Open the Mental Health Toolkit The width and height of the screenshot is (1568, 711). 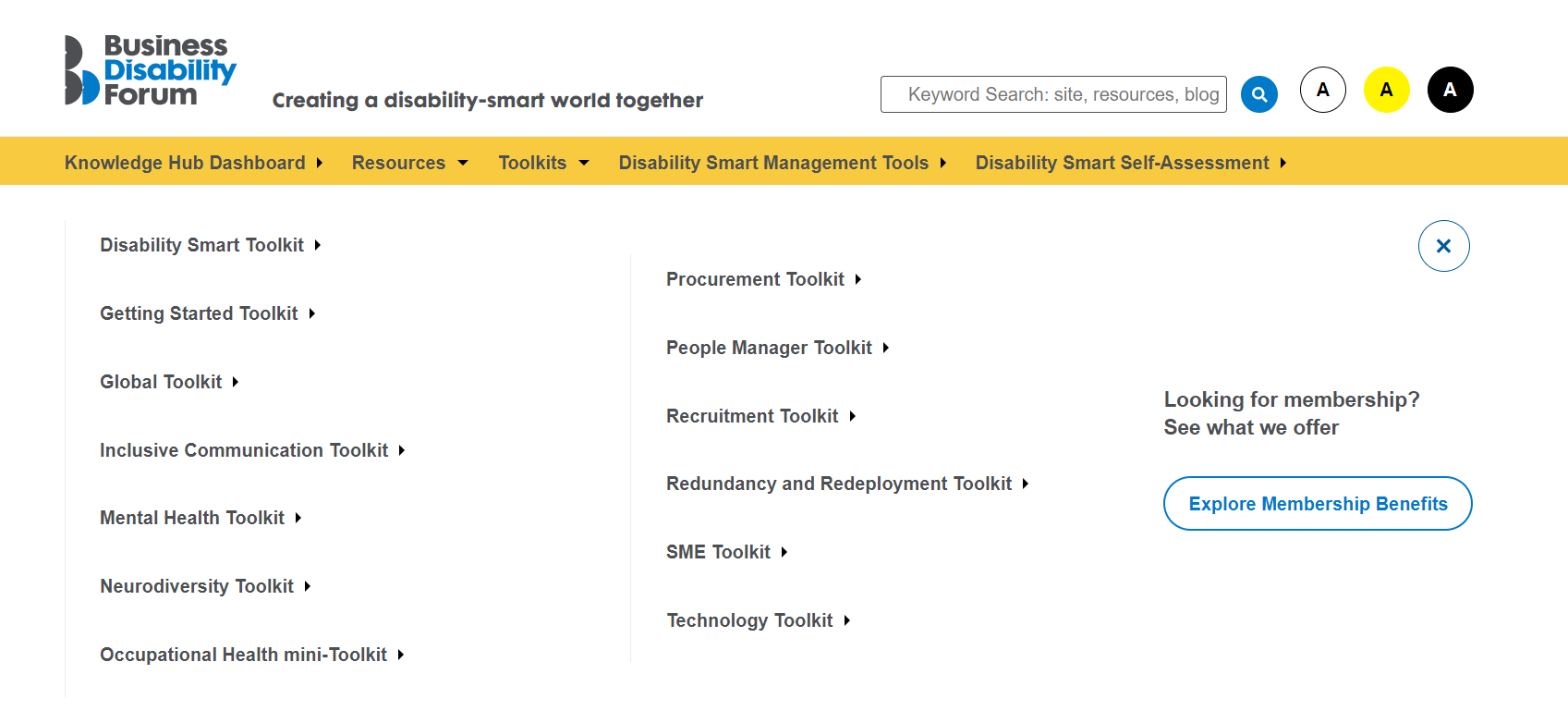[192, 518]
